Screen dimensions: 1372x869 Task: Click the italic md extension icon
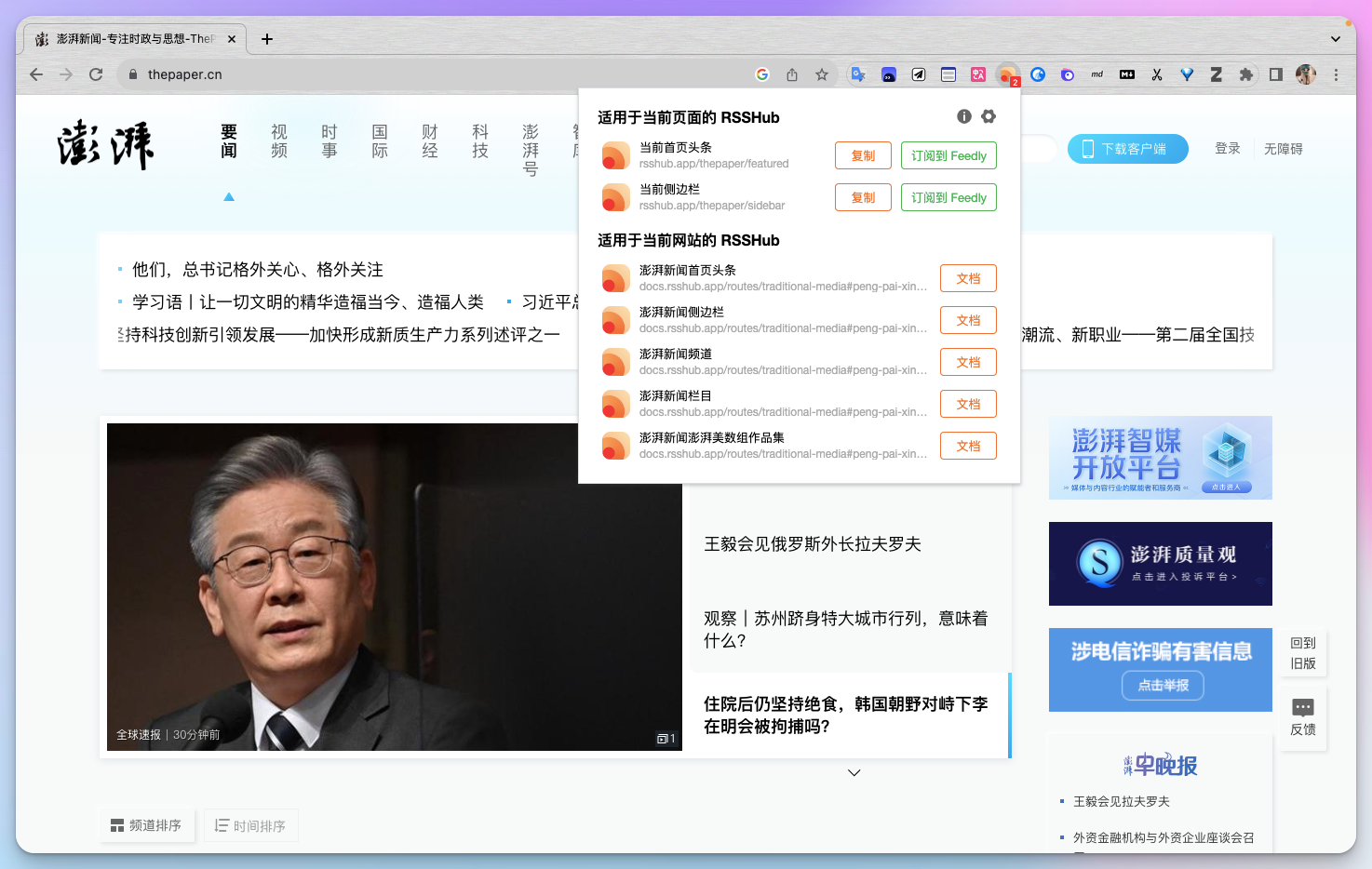[1097, 74]
